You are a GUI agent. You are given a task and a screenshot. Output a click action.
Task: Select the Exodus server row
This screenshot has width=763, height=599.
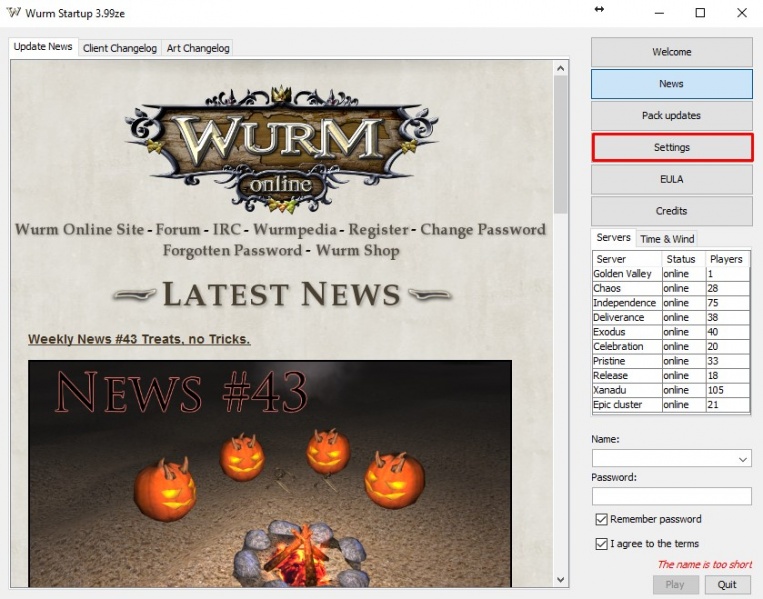coord(671,332)
